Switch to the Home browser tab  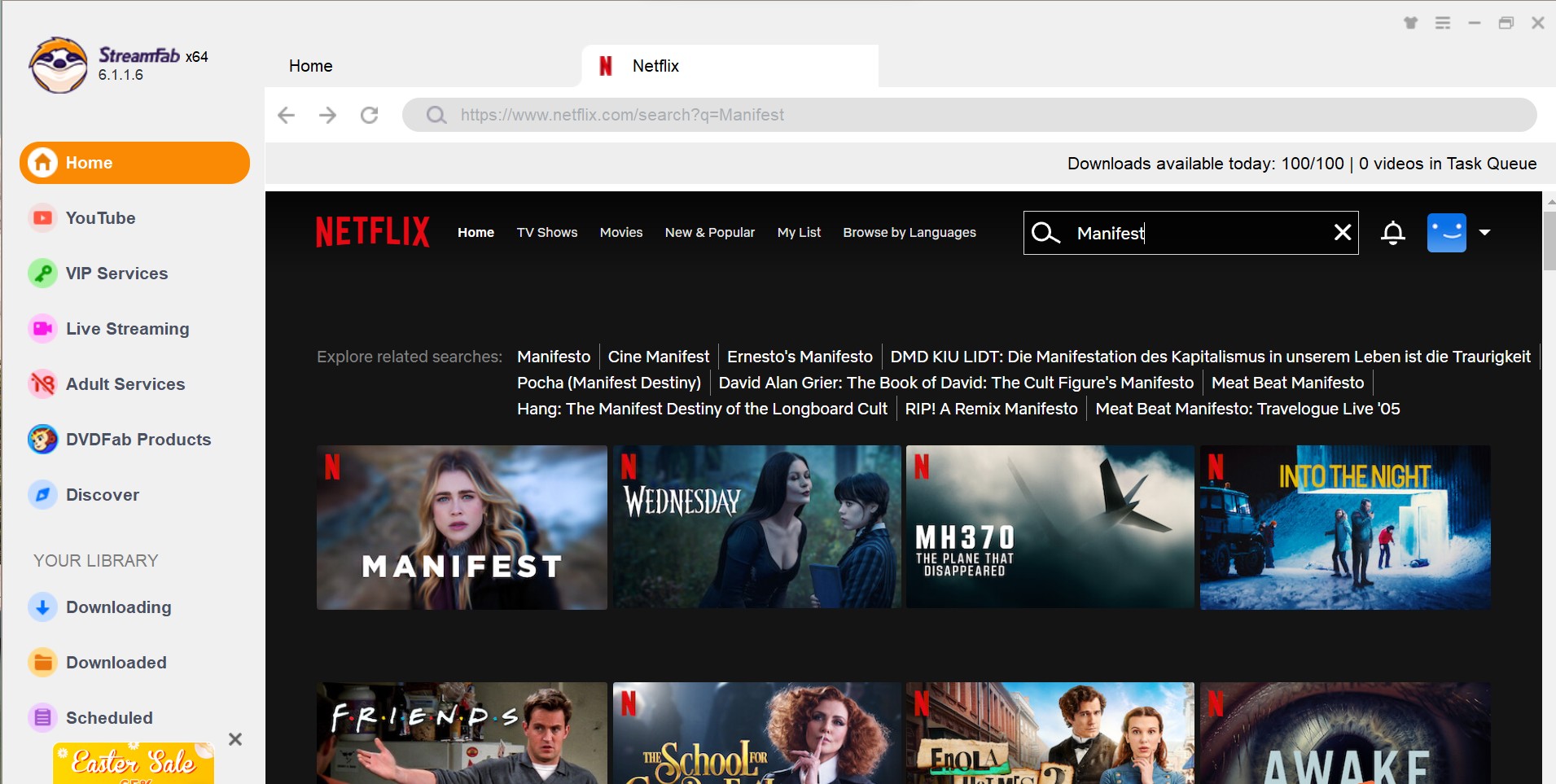310,66
